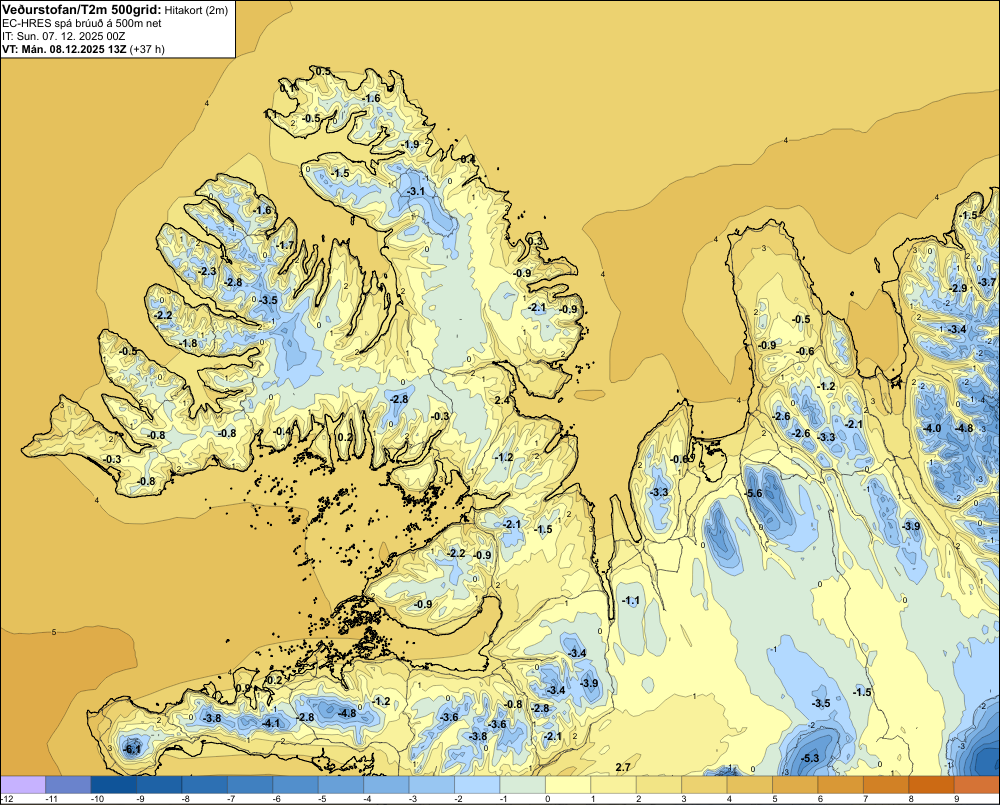Image resolution: width=1000 pixels, height=805 pixels.
Task: Click the '9' label on the legend scale
Action: point(957,799)
